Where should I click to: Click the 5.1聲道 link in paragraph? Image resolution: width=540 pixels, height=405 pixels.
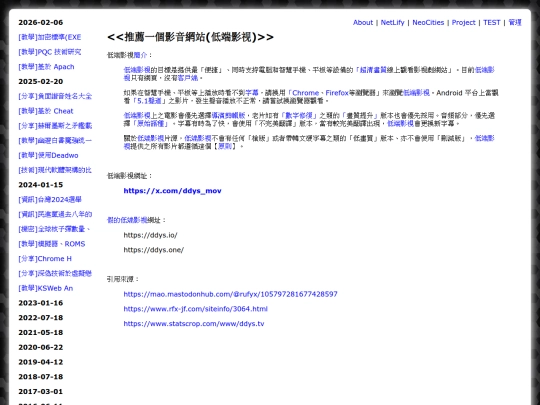[x=149, y=101]
